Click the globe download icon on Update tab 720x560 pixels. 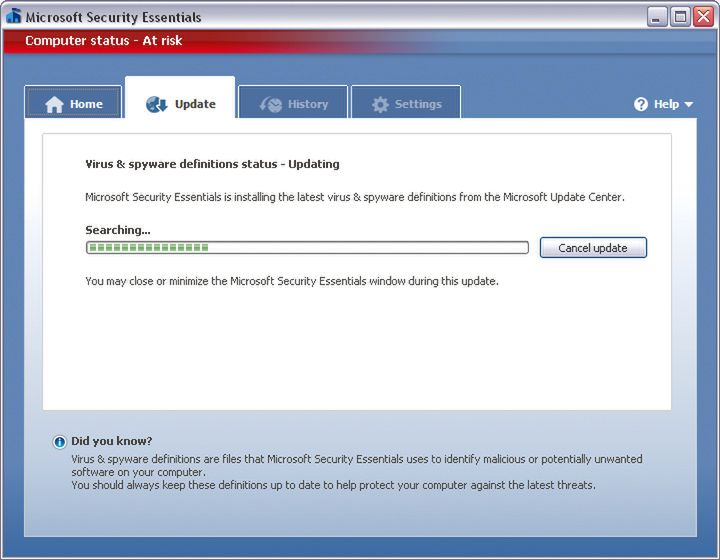click(157, 104)
